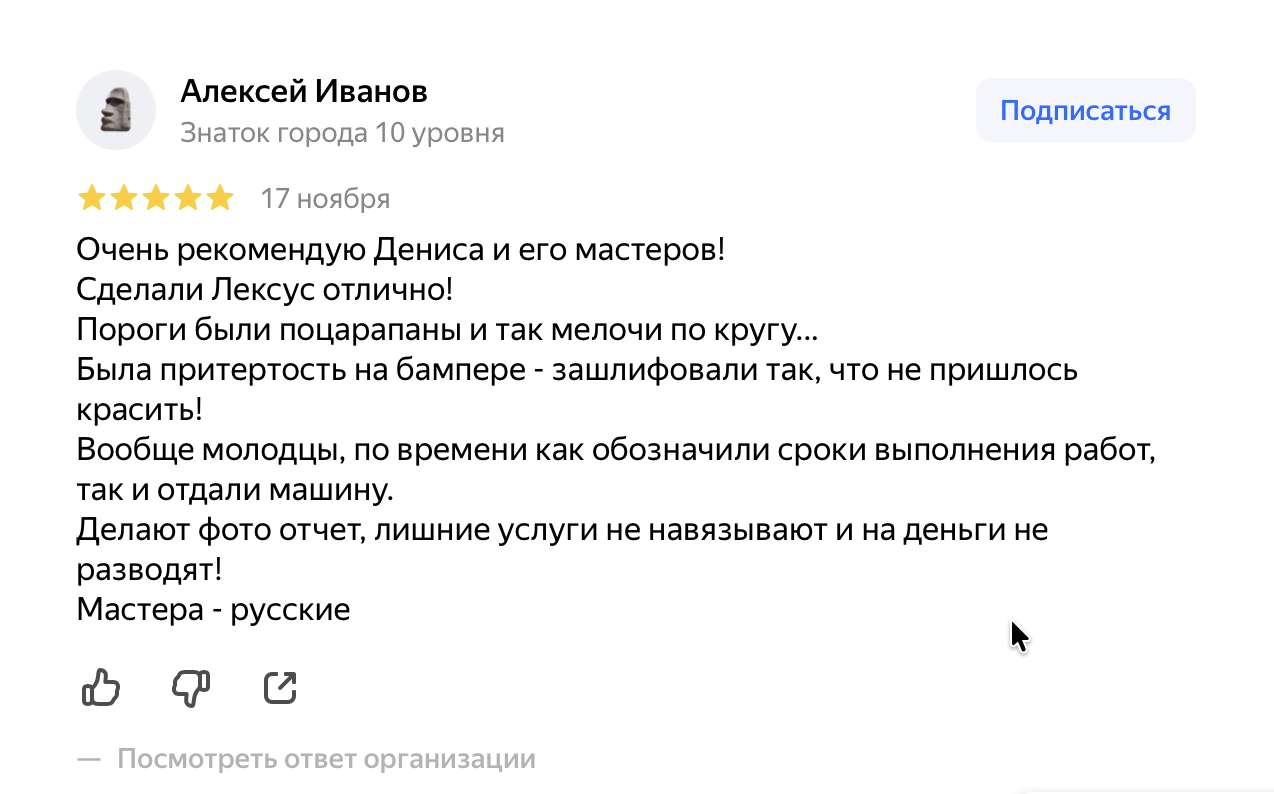The image size is (1274, 794).
Task: Dislike the review with thumbs down
Action: pos(191,687)
